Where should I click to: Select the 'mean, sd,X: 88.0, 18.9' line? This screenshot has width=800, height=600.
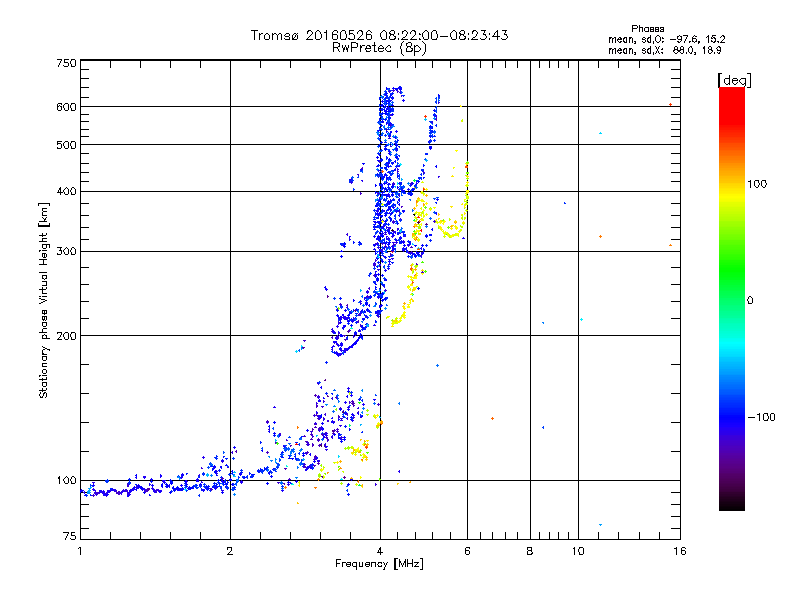[664, 50]
